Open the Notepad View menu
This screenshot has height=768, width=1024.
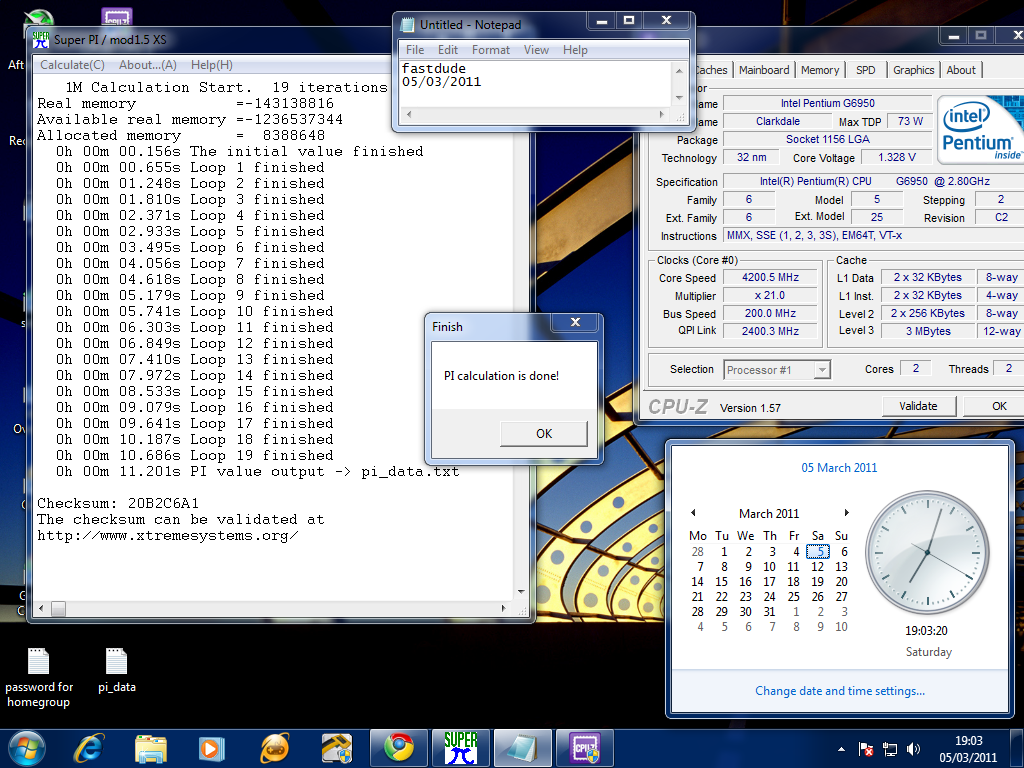pos(536,50)
